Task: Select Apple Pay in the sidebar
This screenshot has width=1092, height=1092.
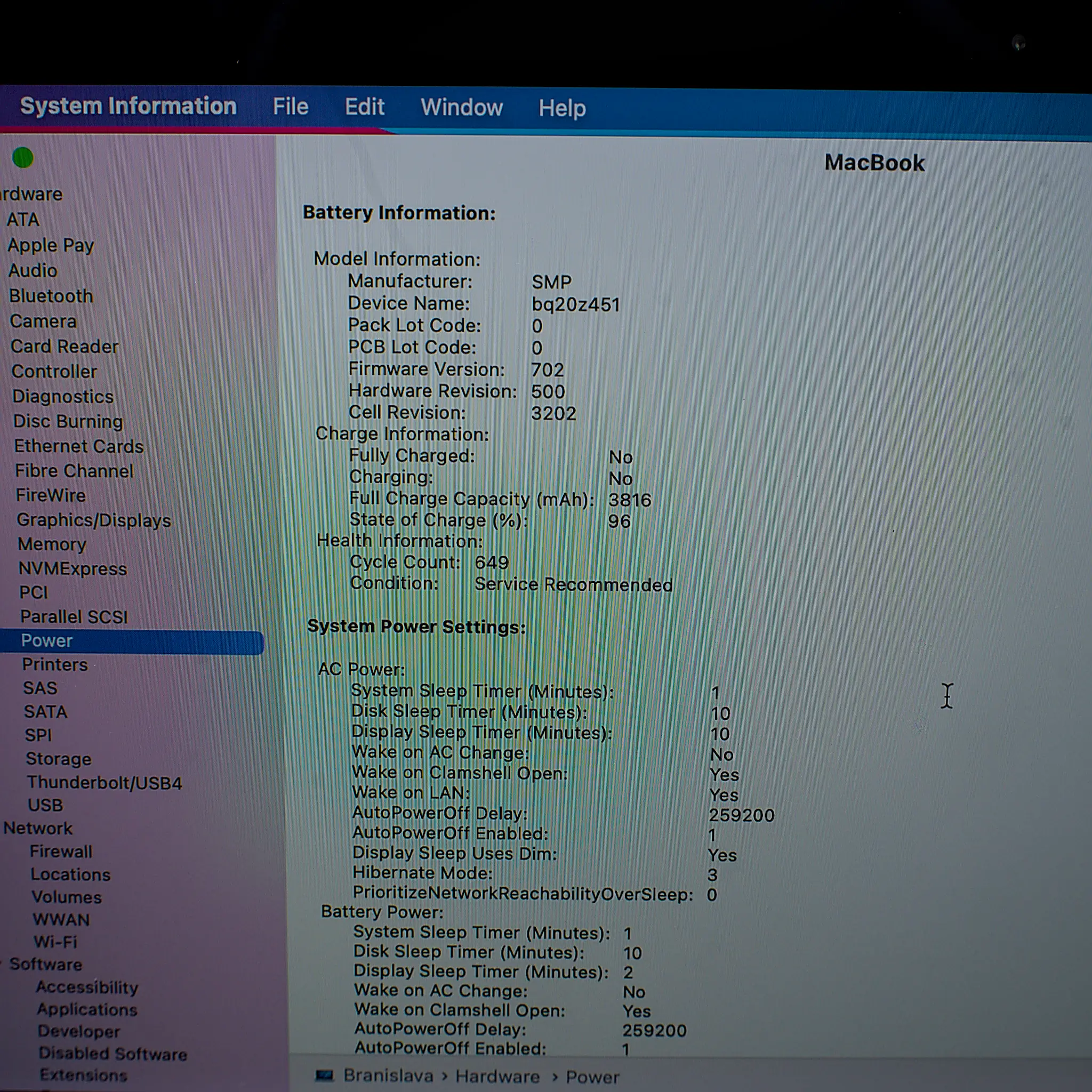Action: [50, 245]
